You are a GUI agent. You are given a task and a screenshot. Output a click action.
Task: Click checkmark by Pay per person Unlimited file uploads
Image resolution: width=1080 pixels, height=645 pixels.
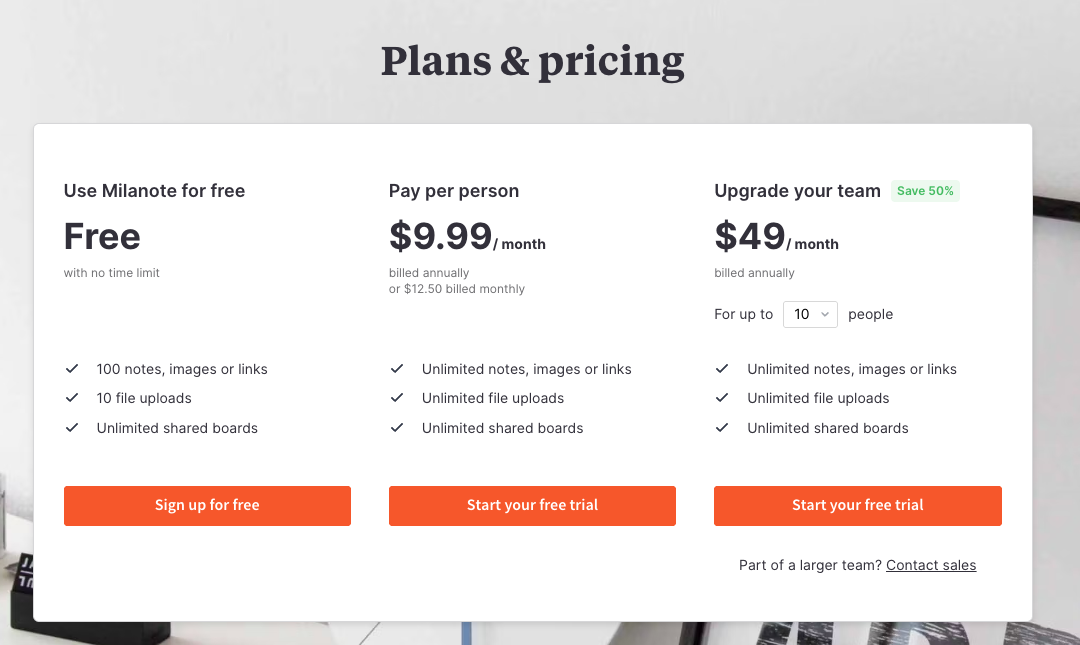point(397,398)
